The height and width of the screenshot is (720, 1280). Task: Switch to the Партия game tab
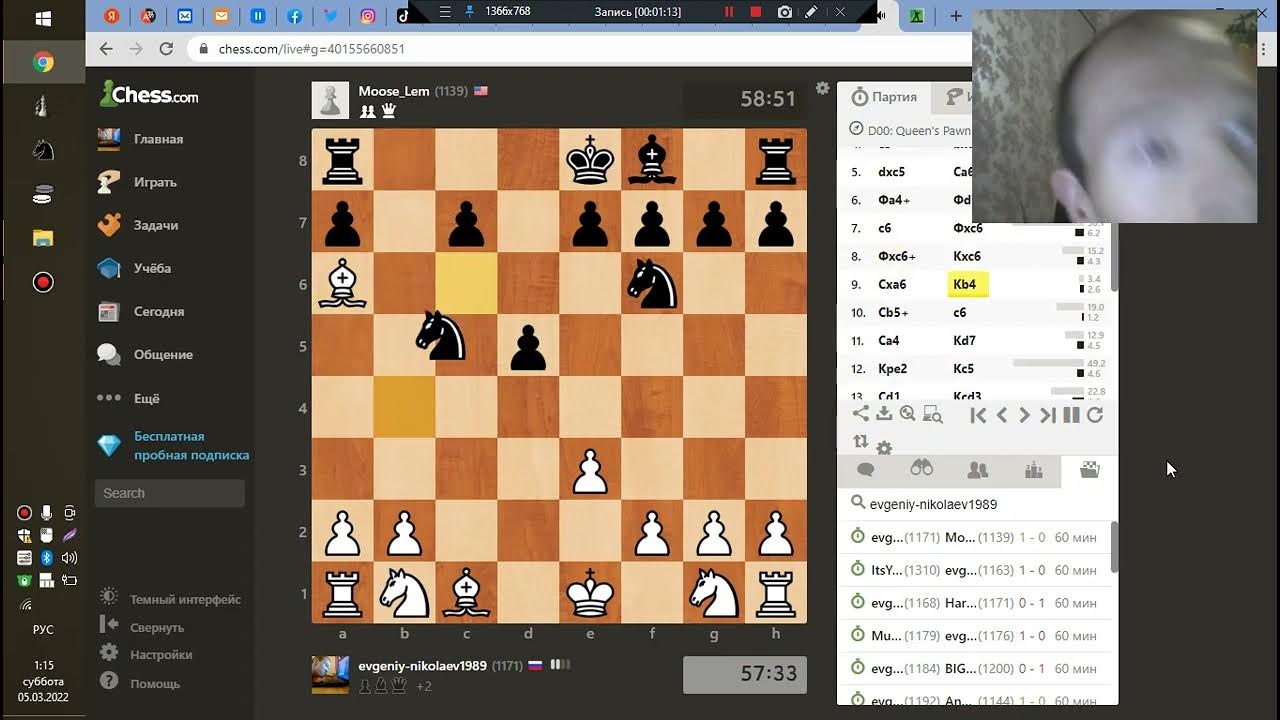click(x=884, y=97)
